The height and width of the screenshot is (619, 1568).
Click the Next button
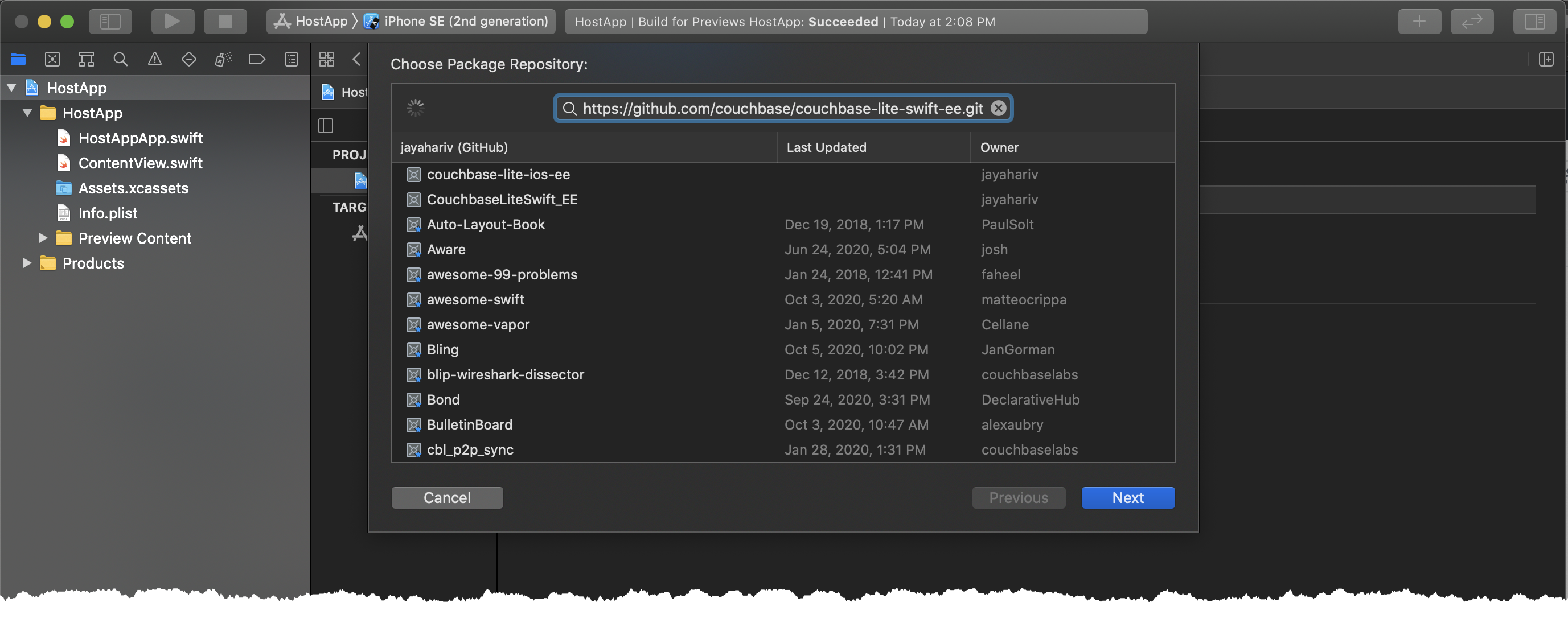[1127, 497]
